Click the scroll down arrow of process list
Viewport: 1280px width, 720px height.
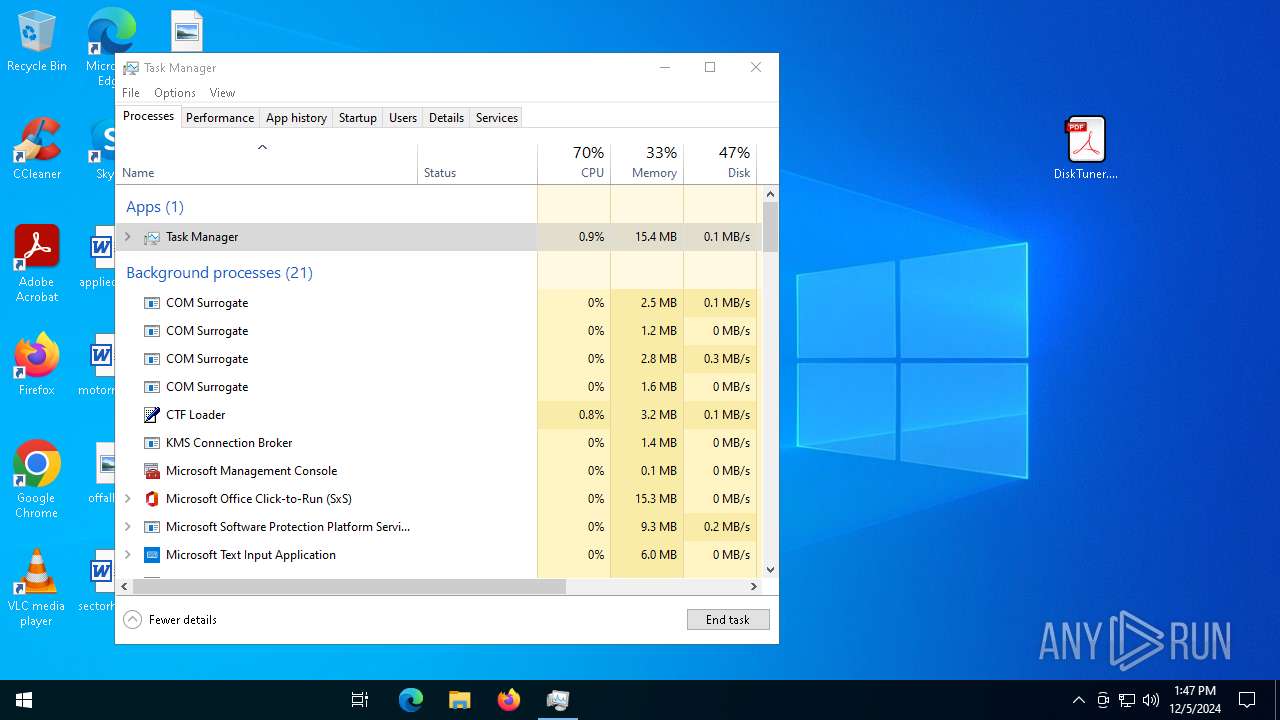pyautogui.click(x=770, y=570)
